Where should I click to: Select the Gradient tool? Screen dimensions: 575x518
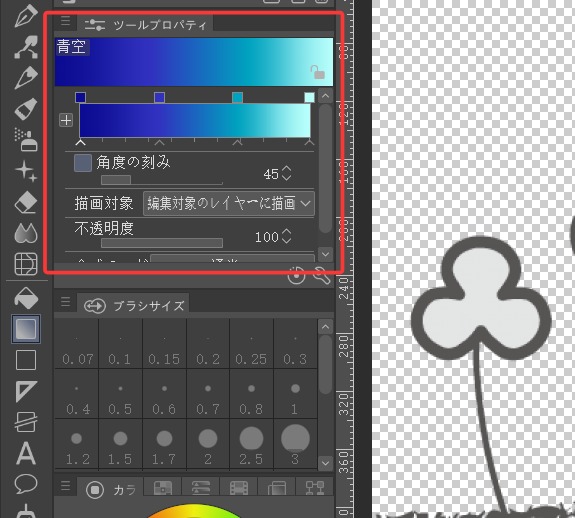click(x=26, y=328)
